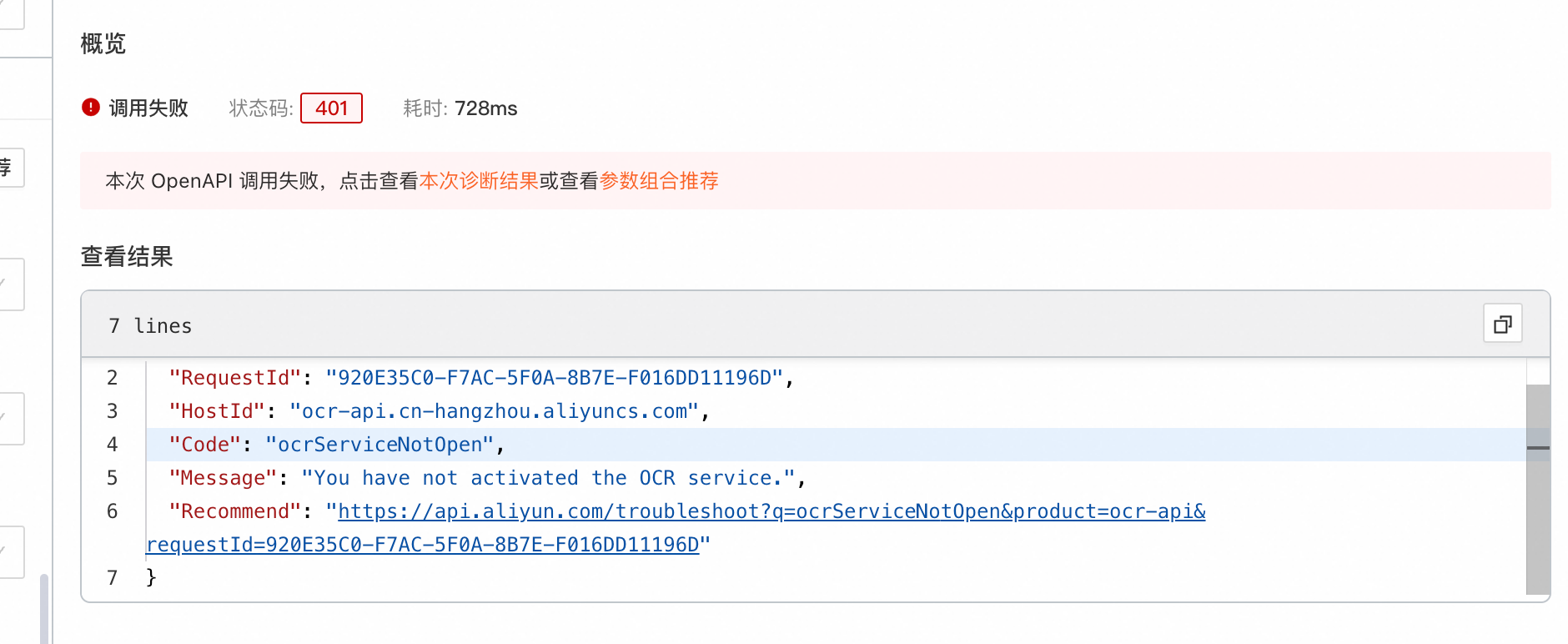Click the 401 status code badge

[x=331, y=108]
